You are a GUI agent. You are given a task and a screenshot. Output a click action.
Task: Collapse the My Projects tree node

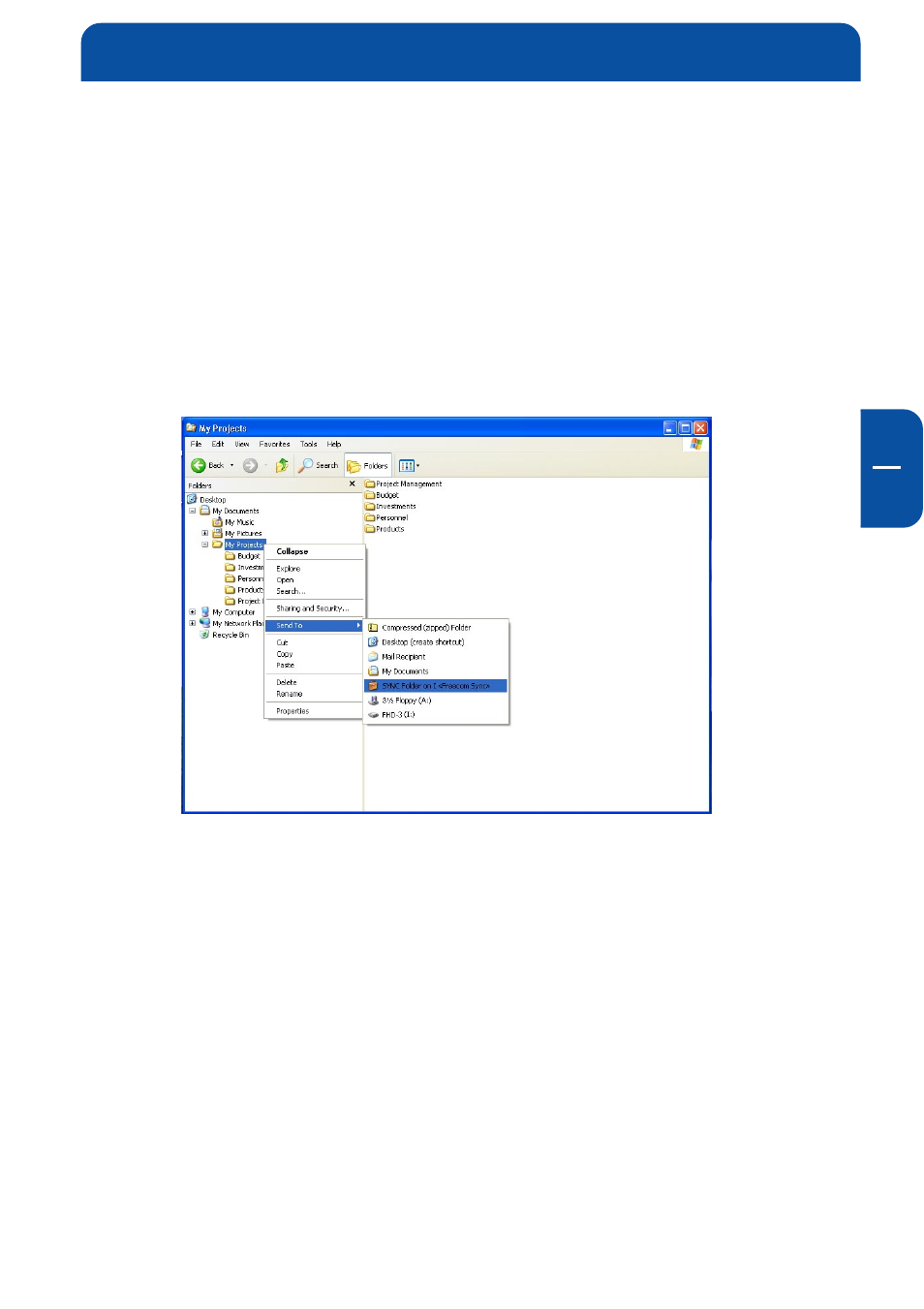pos(205,545)
